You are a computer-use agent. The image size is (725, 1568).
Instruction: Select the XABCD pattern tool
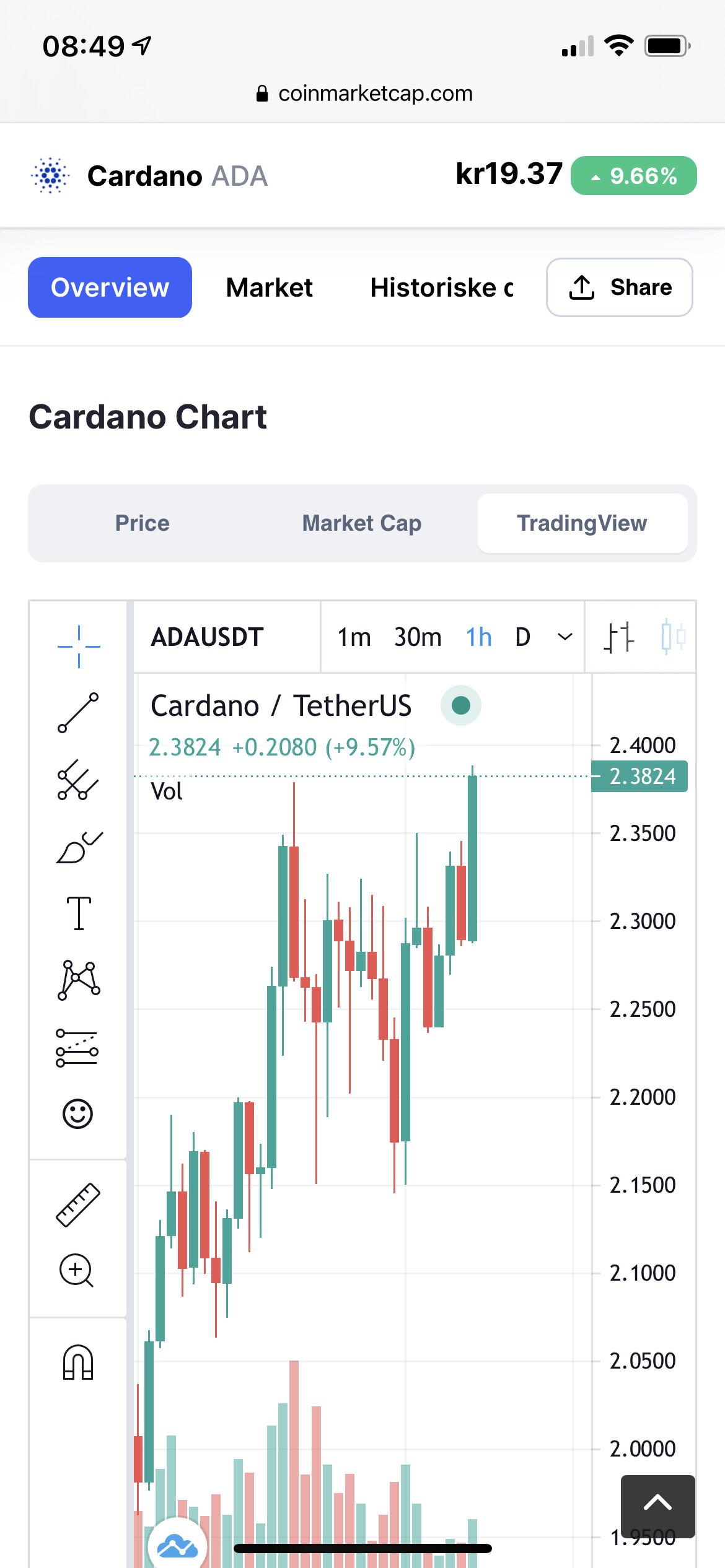(x=79, y=980)
